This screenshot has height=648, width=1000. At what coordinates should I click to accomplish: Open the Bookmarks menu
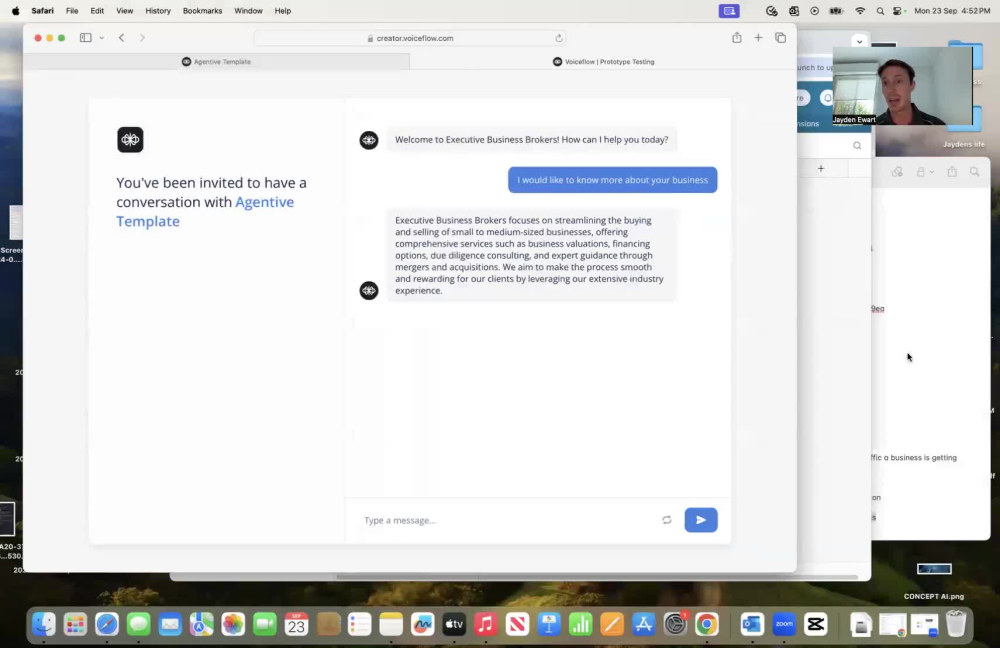pyautogui.click(x=202, y=11)
